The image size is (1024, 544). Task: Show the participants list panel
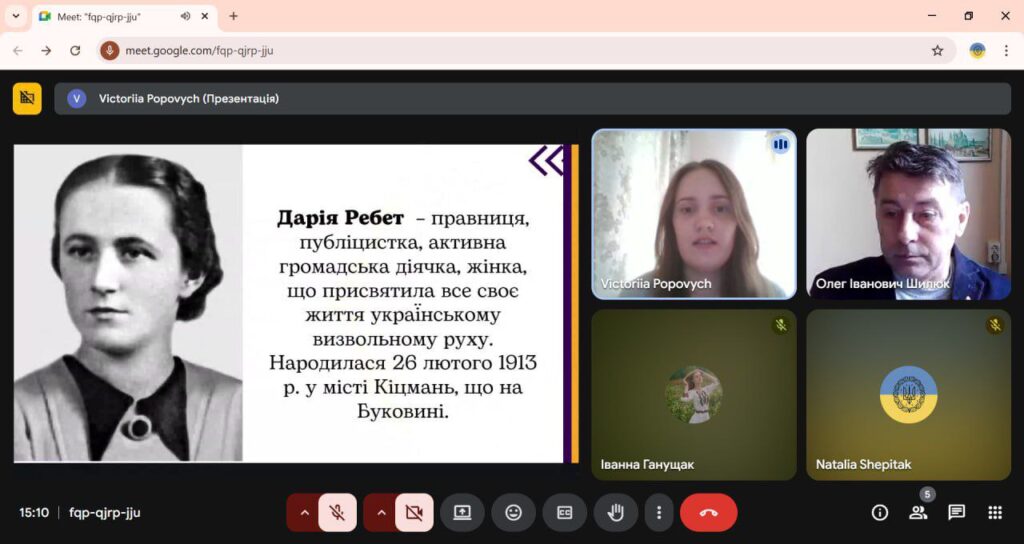pos(918,513)
